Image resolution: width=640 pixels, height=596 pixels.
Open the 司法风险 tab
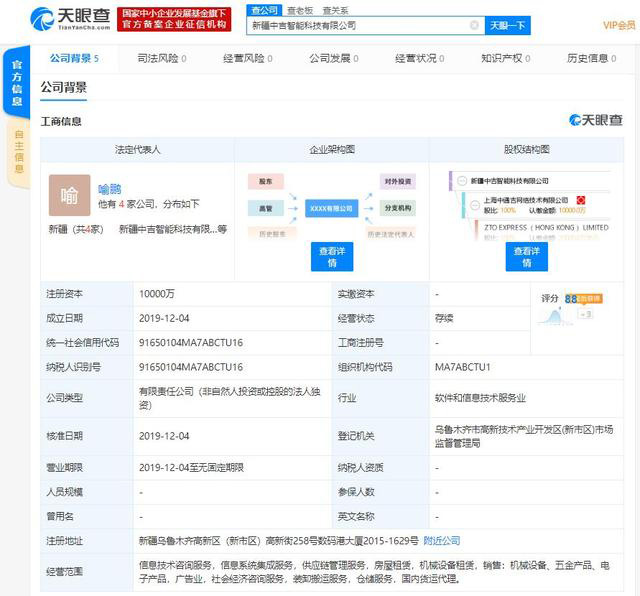(x=162, y=58)
